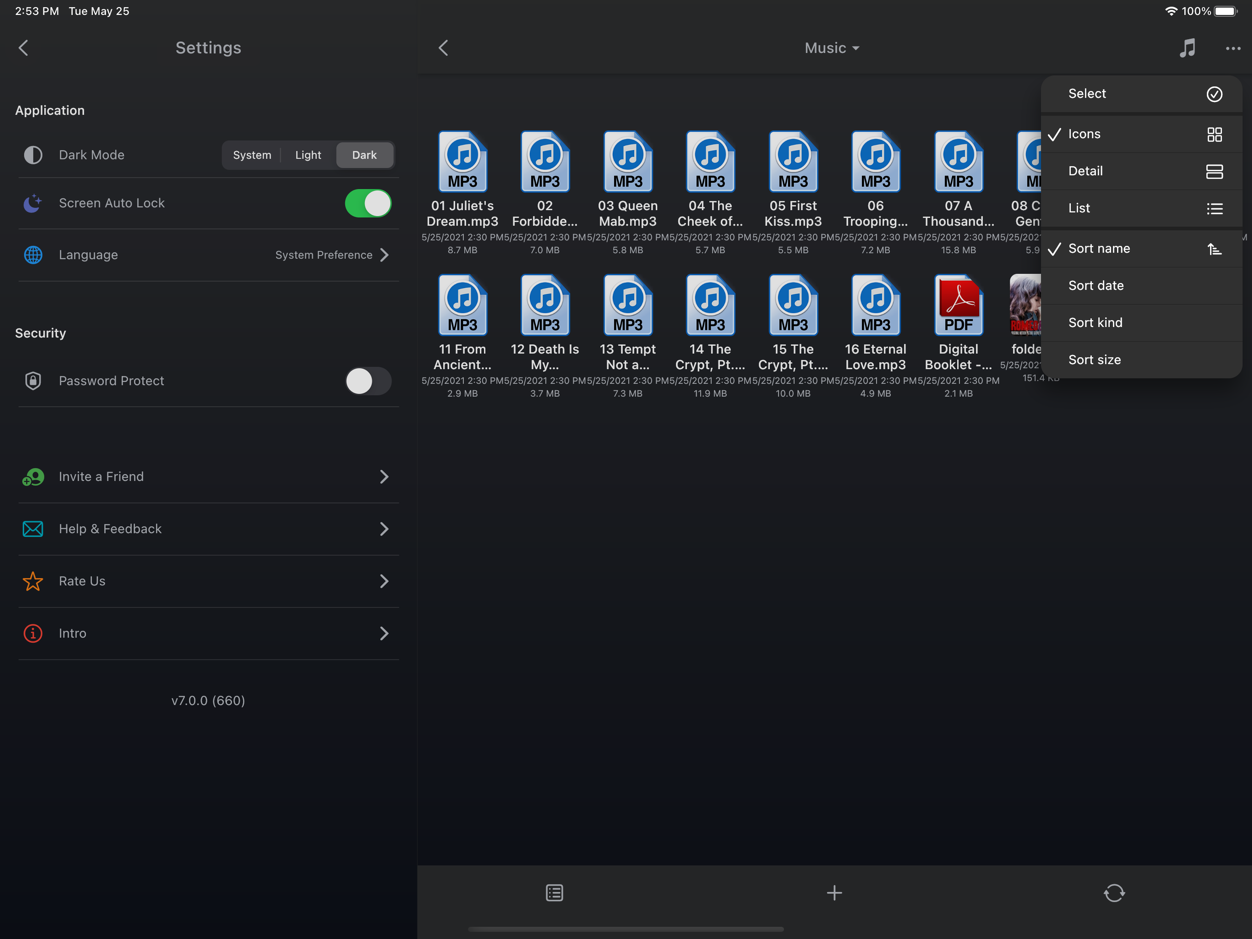This screenshot has height=939, width=1252.
Task: Tap the Screen Auto Lock crescent icon
Action: click(x=33, y=203)
